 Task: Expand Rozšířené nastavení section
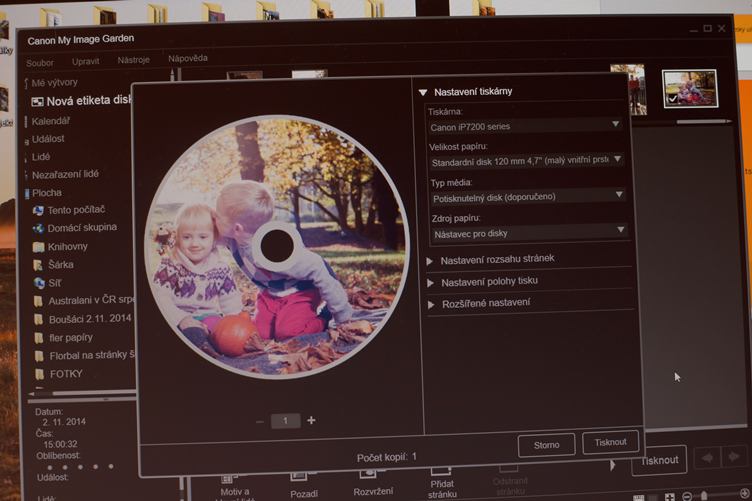[x=431, y=304]
